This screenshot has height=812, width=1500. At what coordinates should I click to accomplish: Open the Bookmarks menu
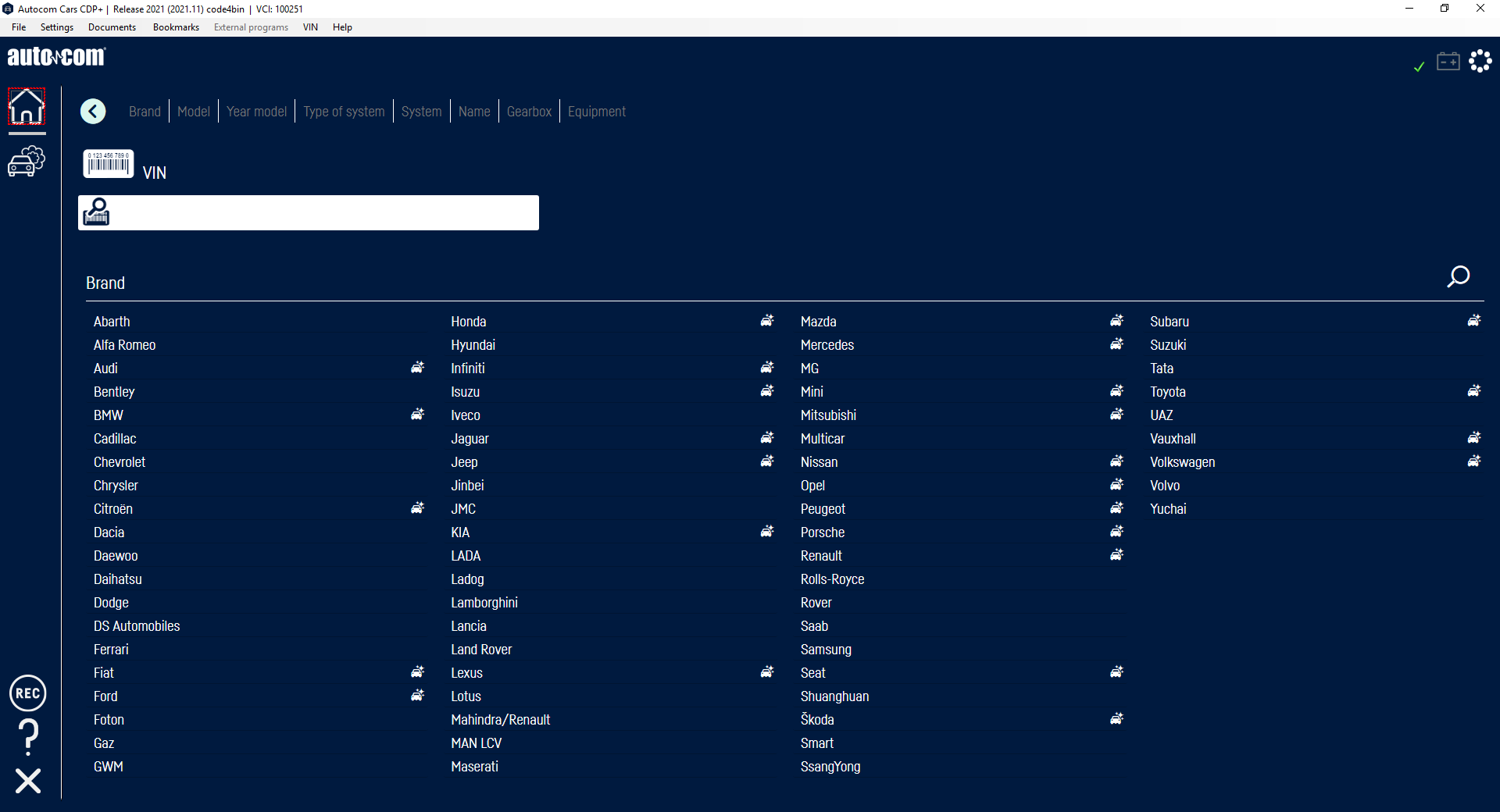[x=176, y=27]
